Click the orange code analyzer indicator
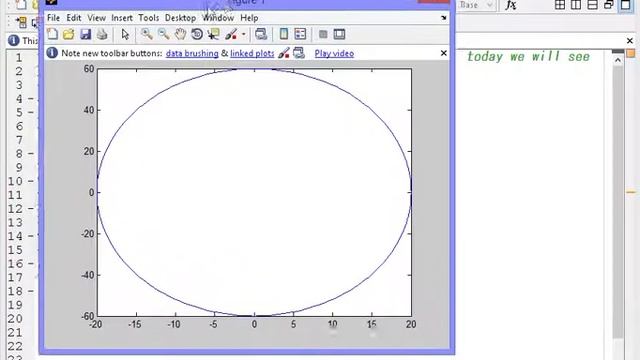The width and height of the screenshot is (640, 360). point(631,53)
